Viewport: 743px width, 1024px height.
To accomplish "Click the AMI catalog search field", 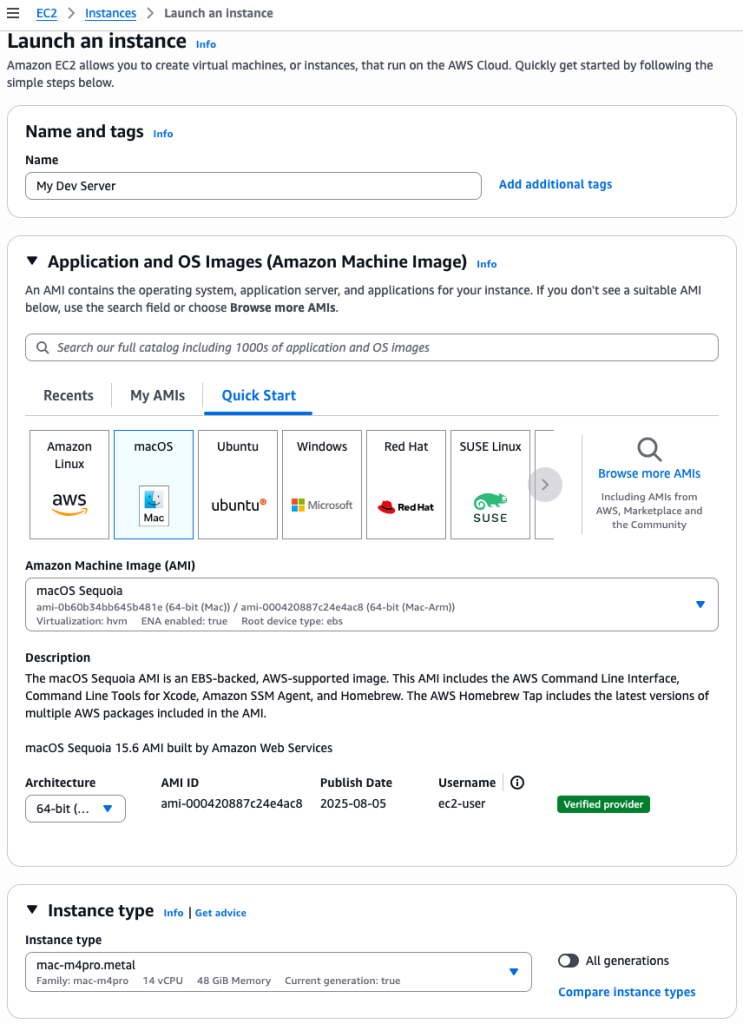I will pos(371,347).
